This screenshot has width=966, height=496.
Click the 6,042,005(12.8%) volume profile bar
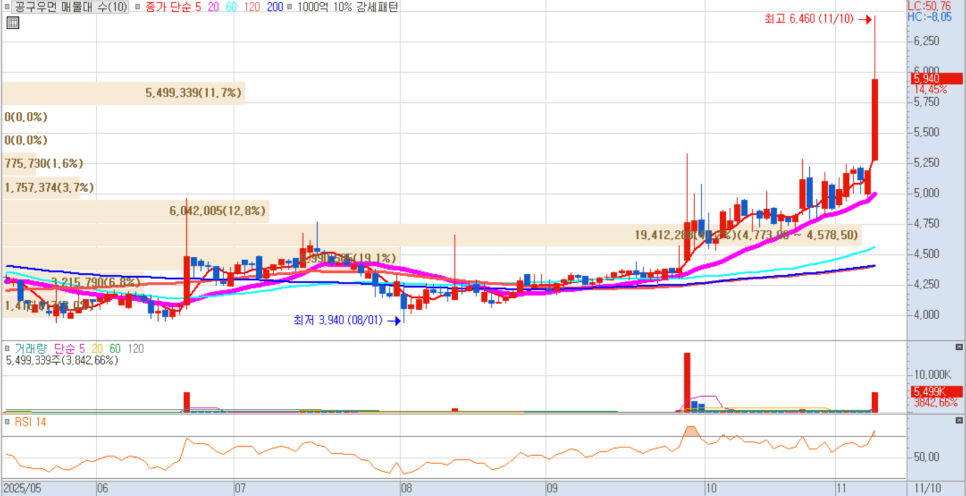tap(135, 211)
